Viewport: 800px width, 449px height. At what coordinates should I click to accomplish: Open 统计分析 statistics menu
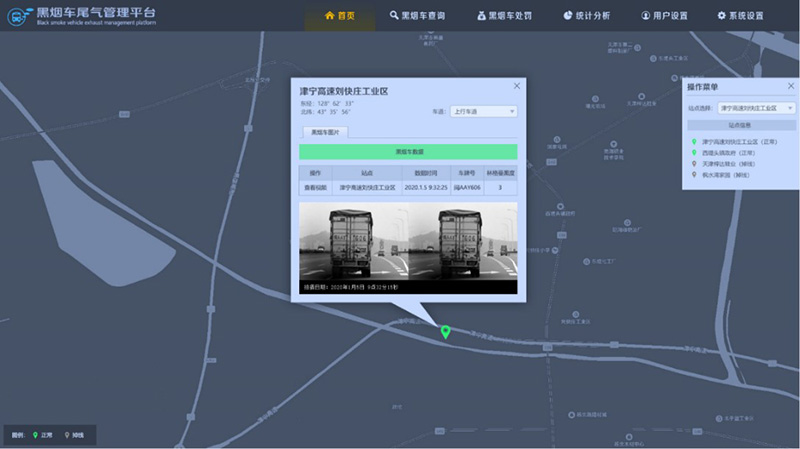pyautogui.click(x=587, y=16)
